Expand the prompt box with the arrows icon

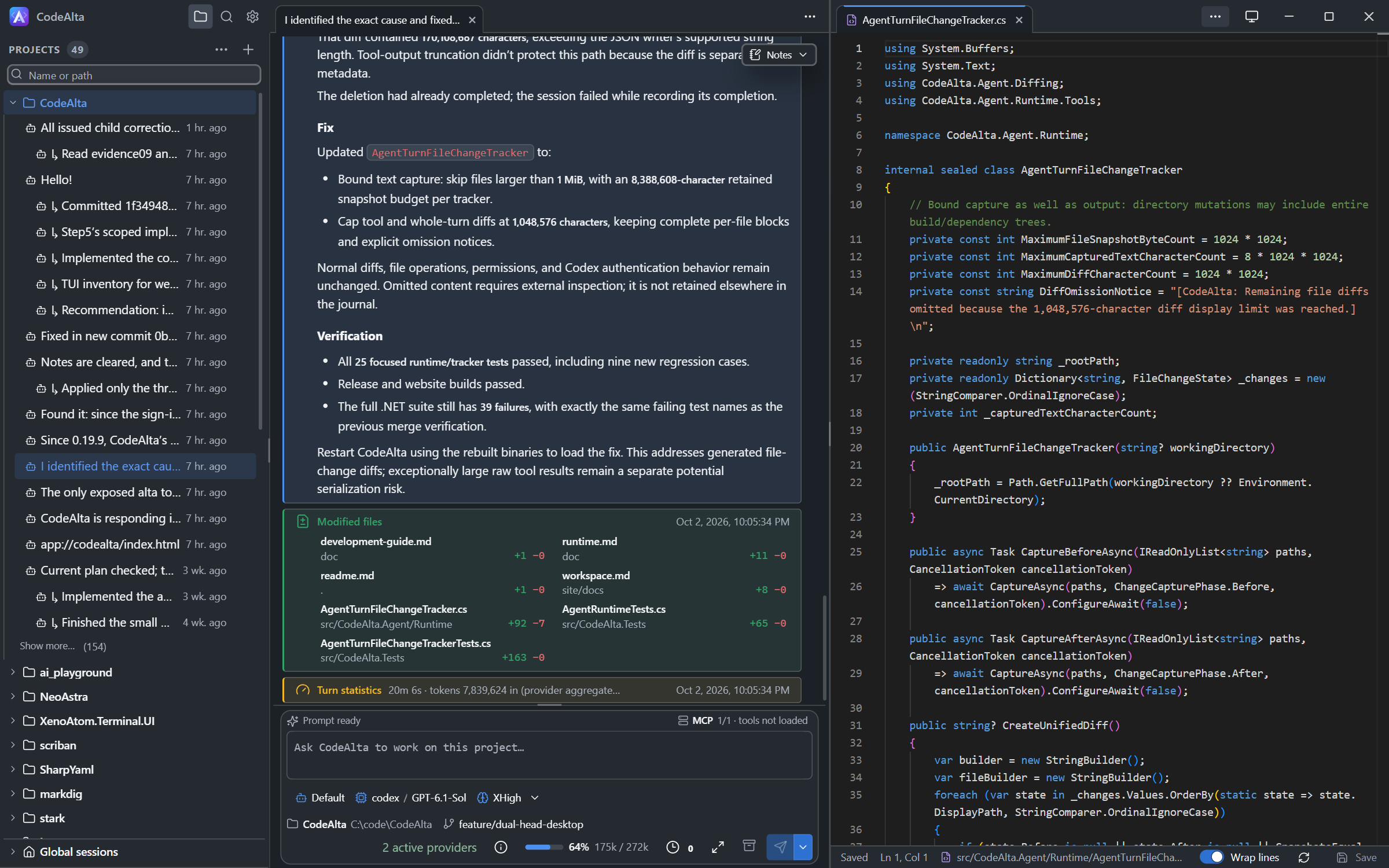coord(718,847)
